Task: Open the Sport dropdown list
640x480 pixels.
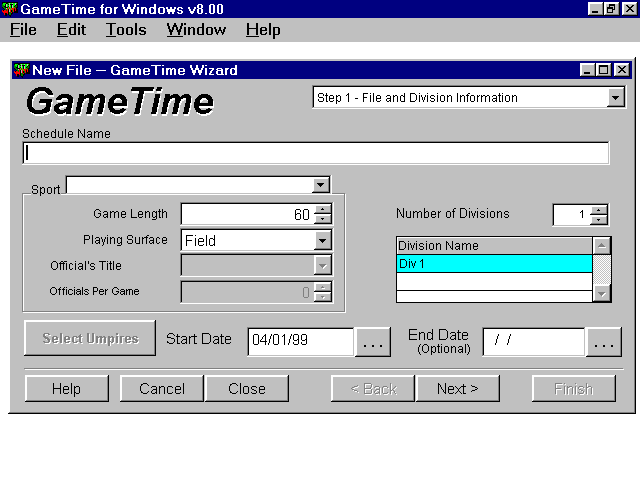Action: click(321, 185)
